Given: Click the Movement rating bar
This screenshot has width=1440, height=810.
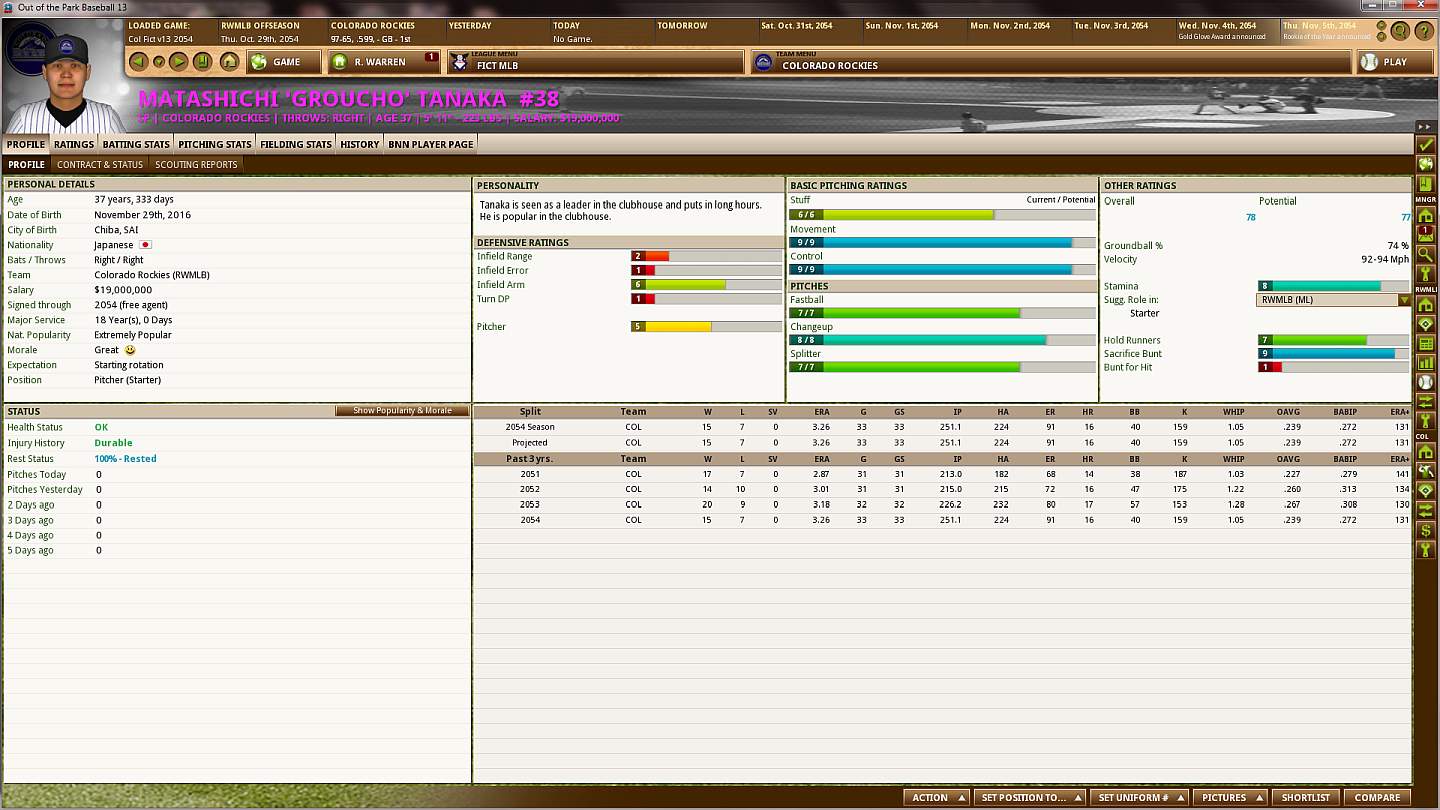Looking at the screenshot, I should coord(942,243).
